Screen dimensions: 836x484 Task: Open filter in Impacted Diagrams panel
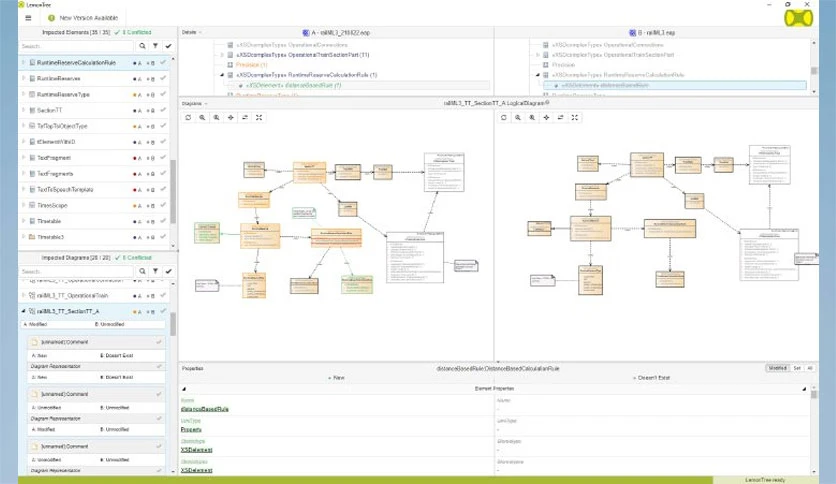[x=155, y=271]
